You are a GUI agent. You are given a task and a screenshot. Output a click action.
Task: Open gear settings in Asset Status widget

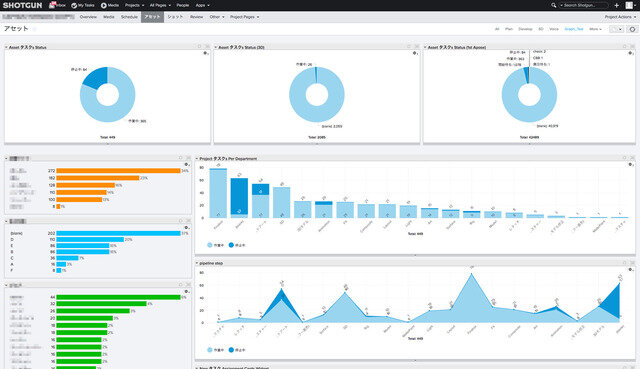click(205, 53)
